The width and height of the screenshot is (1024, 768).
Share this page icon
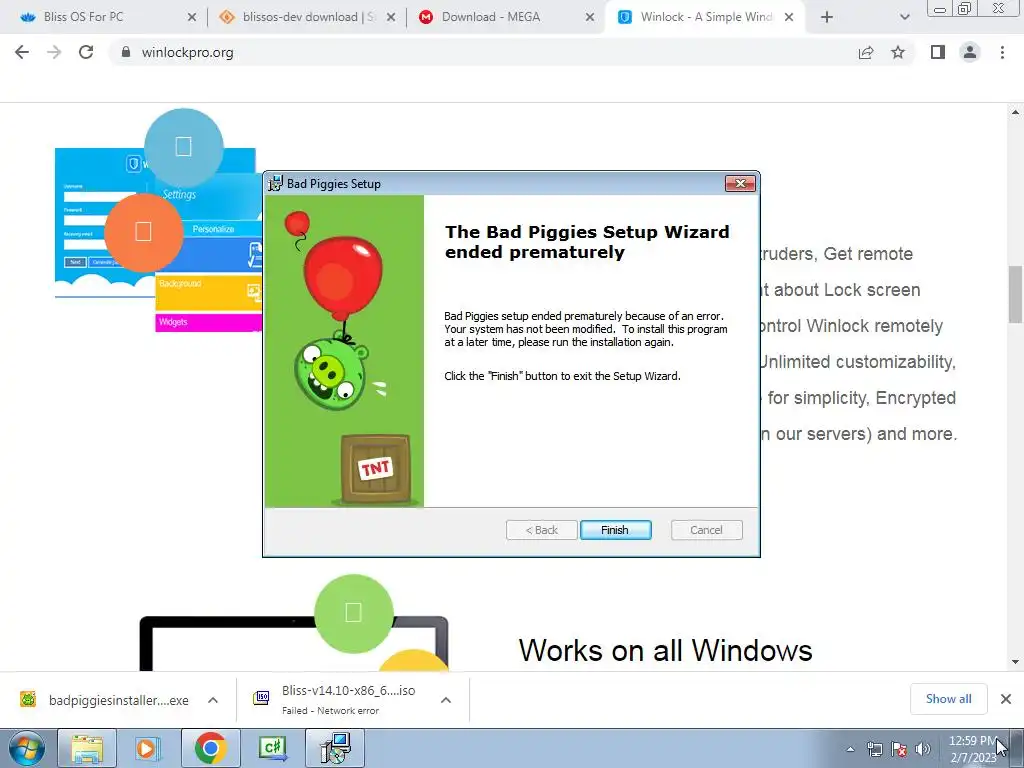[x=866, y=52]
